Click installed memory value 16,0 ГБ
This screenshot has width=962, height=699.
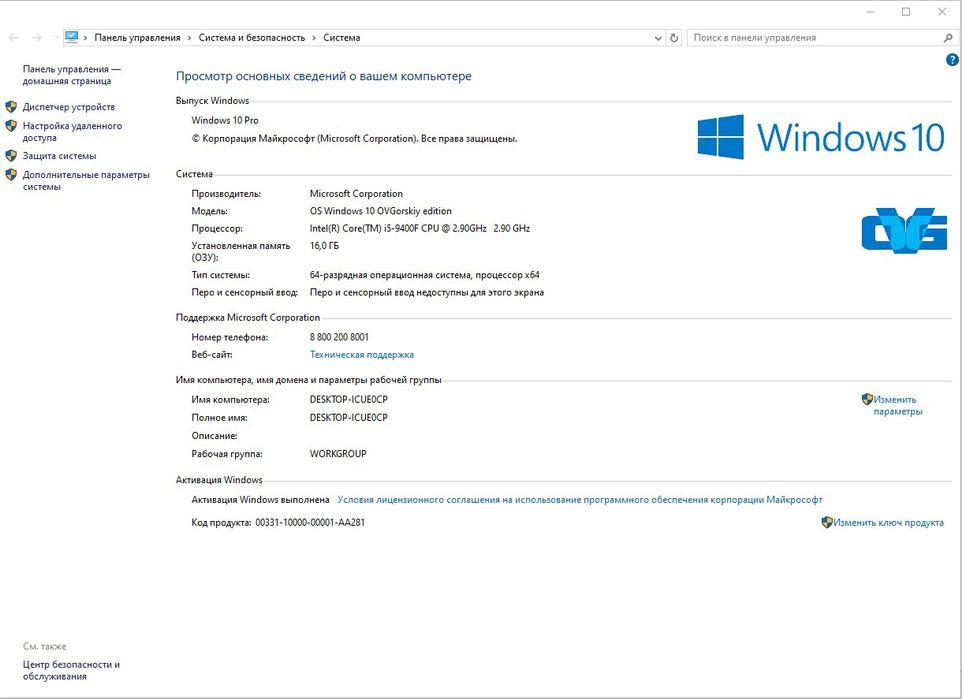[x=324, y=245]
